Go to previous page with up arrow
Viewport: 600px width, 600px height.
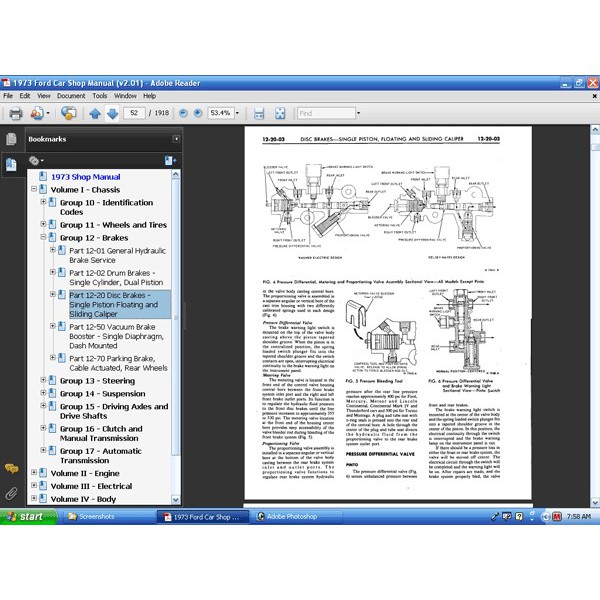pos(95,113)
